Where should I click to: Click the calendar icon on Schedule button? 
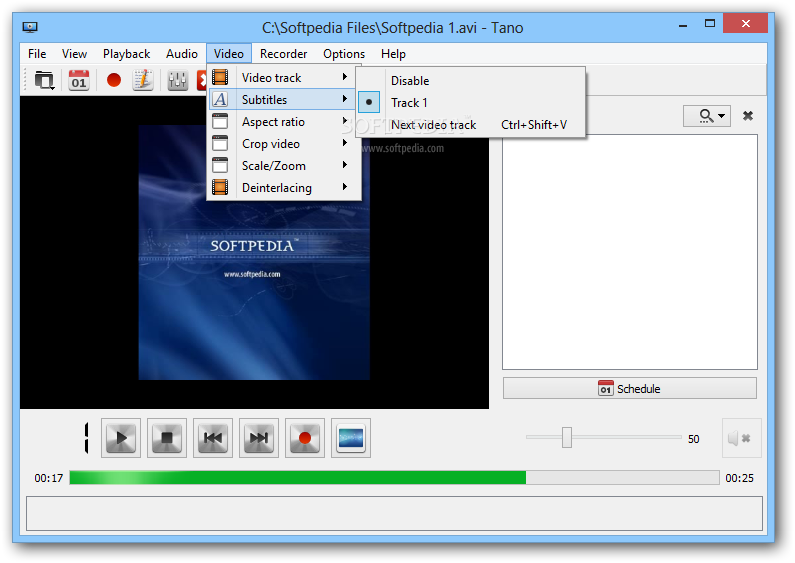[605, 388]
